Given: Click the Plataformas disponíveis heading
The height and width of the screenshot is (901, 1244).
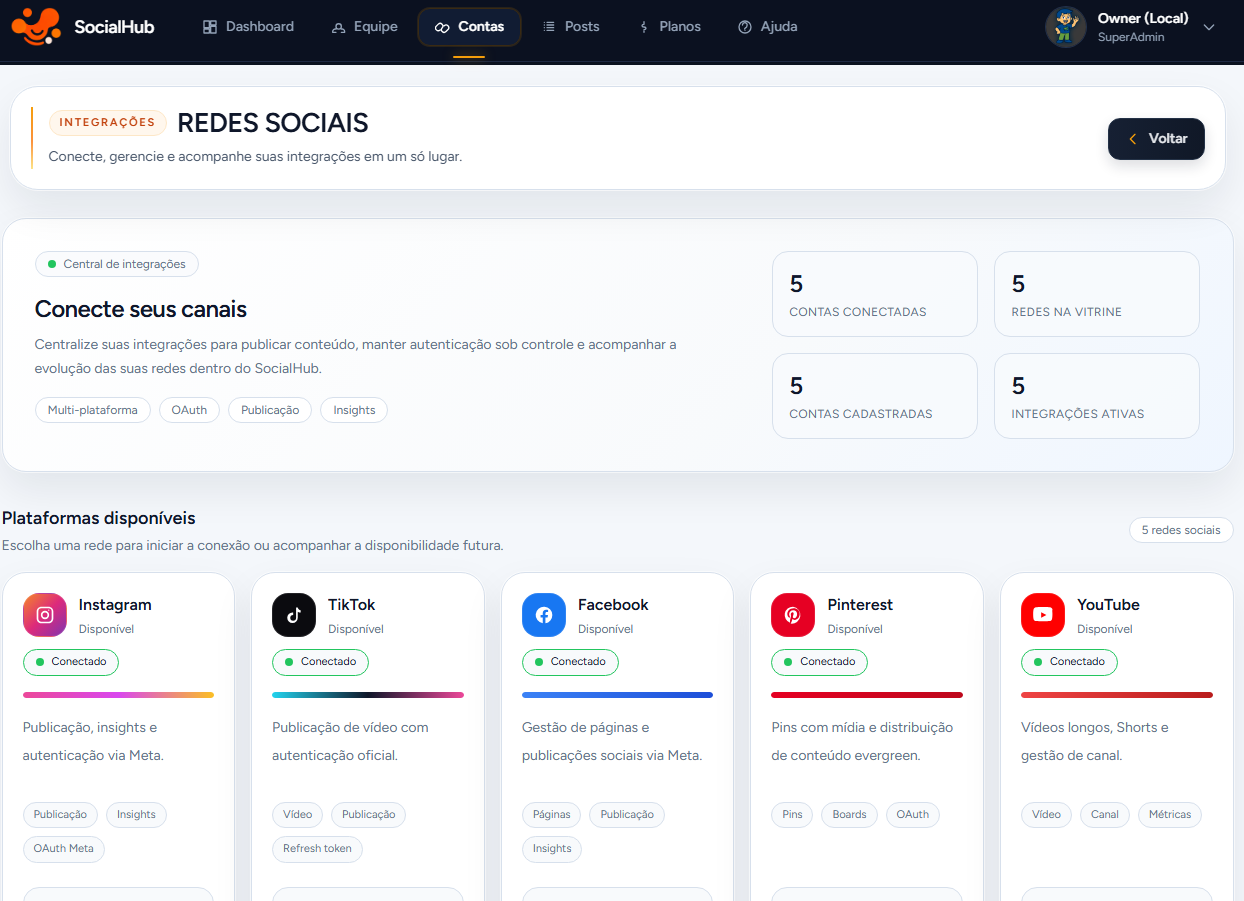Looking at the screenshot, I should point(99,518).
